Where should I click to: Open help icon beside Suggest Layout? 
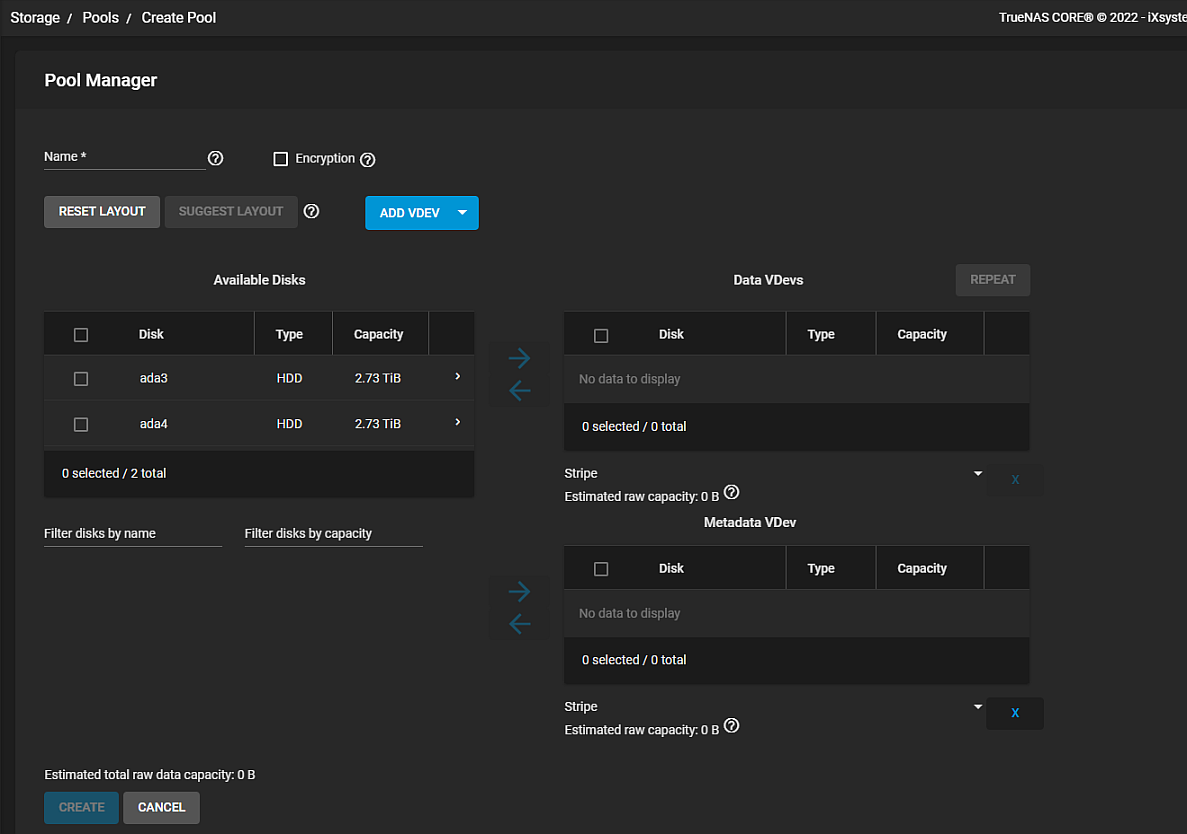(311, 211)
